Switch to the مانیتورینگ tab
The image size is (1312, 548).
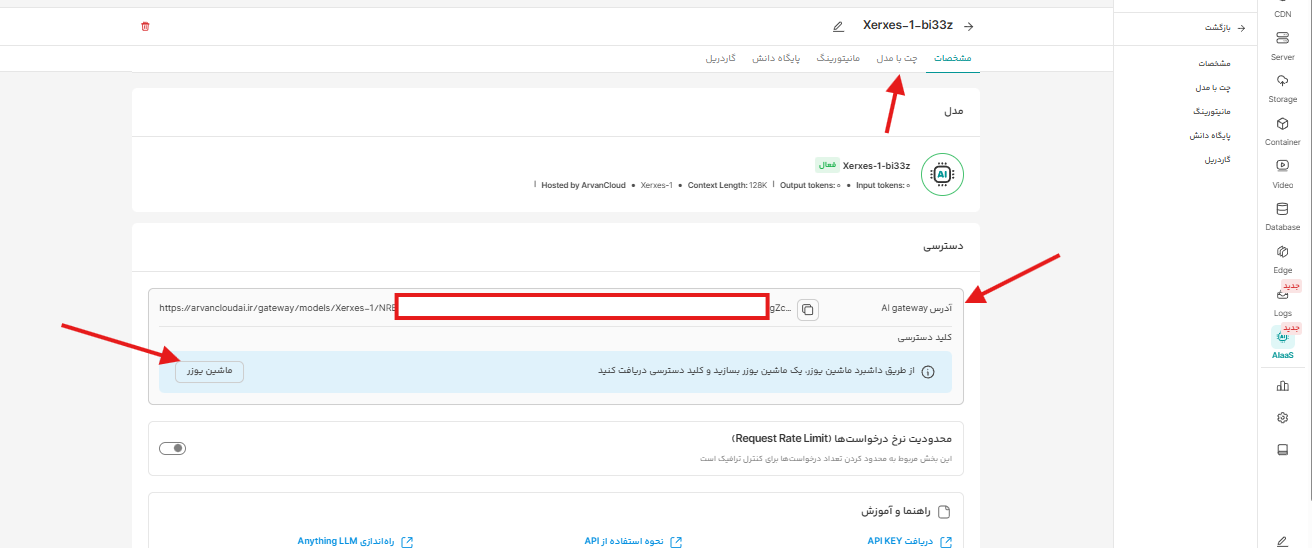pyautogui.click(x=838, y=59)
